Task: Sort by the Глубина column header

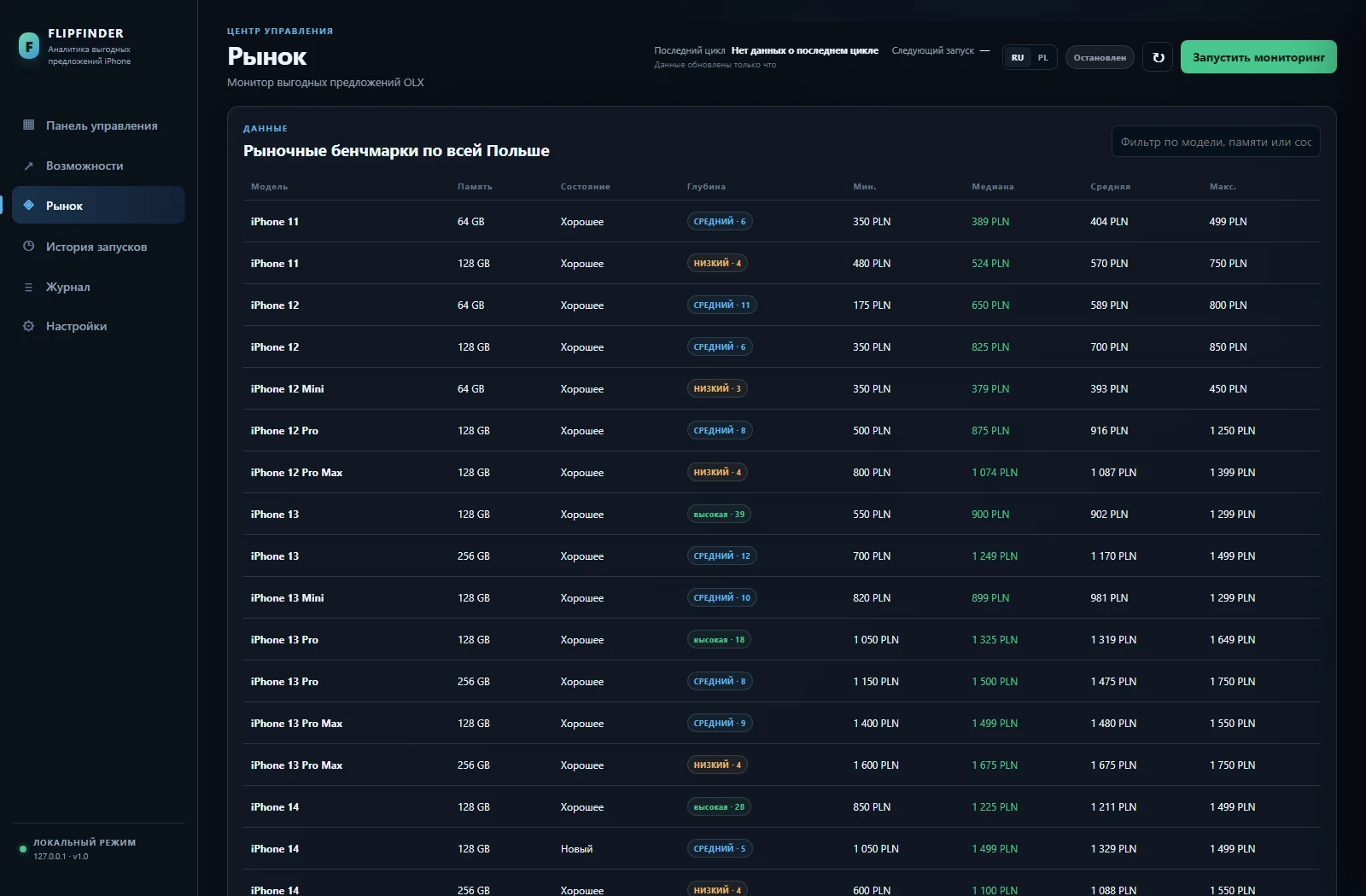Action: pyautogui.click(x=706, y=187)
